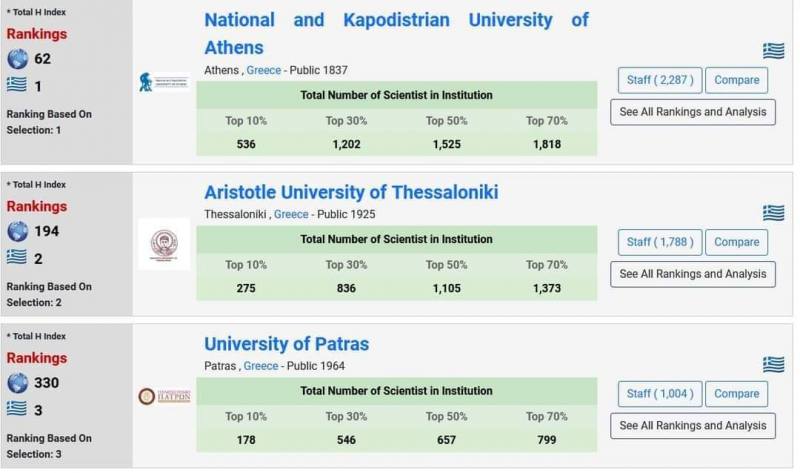Viewport: 800px width, 473px height.
Task: Follow the Greece link under University of Patras
Action: pyautogui.click(x=261, y=366)
